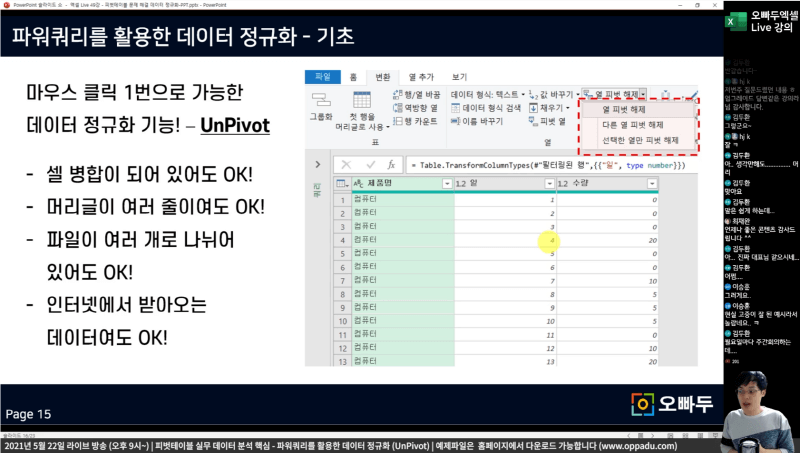
Task: Click the 1.2 type icon of 일 column
Action: pos(461,184)
